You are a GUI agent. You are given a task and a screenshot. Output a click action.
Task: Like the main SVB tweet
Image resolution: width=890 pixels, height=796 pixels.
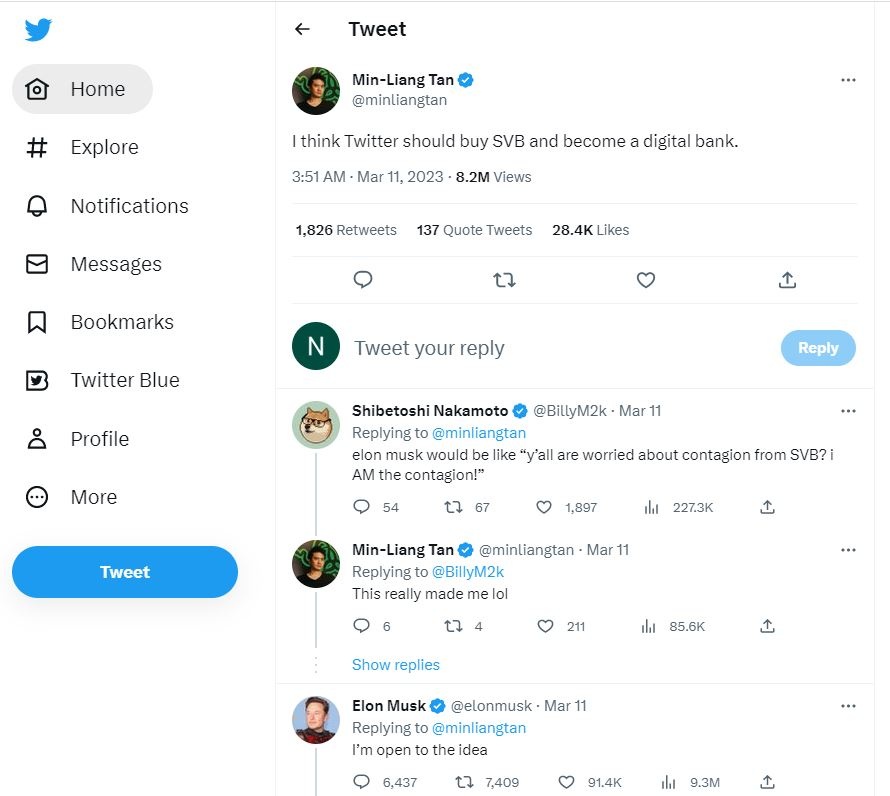point(646,280)
